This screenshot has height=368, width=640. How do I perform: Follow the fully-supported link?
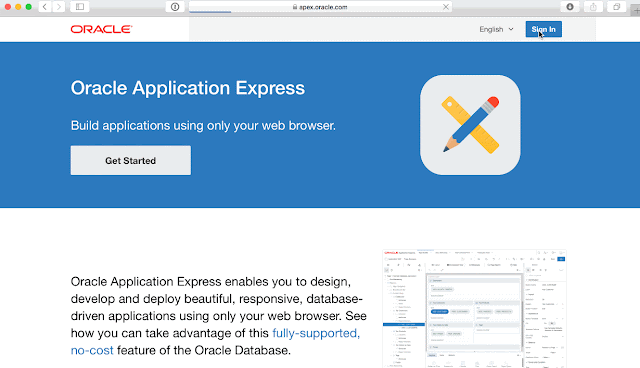point(316,333)
